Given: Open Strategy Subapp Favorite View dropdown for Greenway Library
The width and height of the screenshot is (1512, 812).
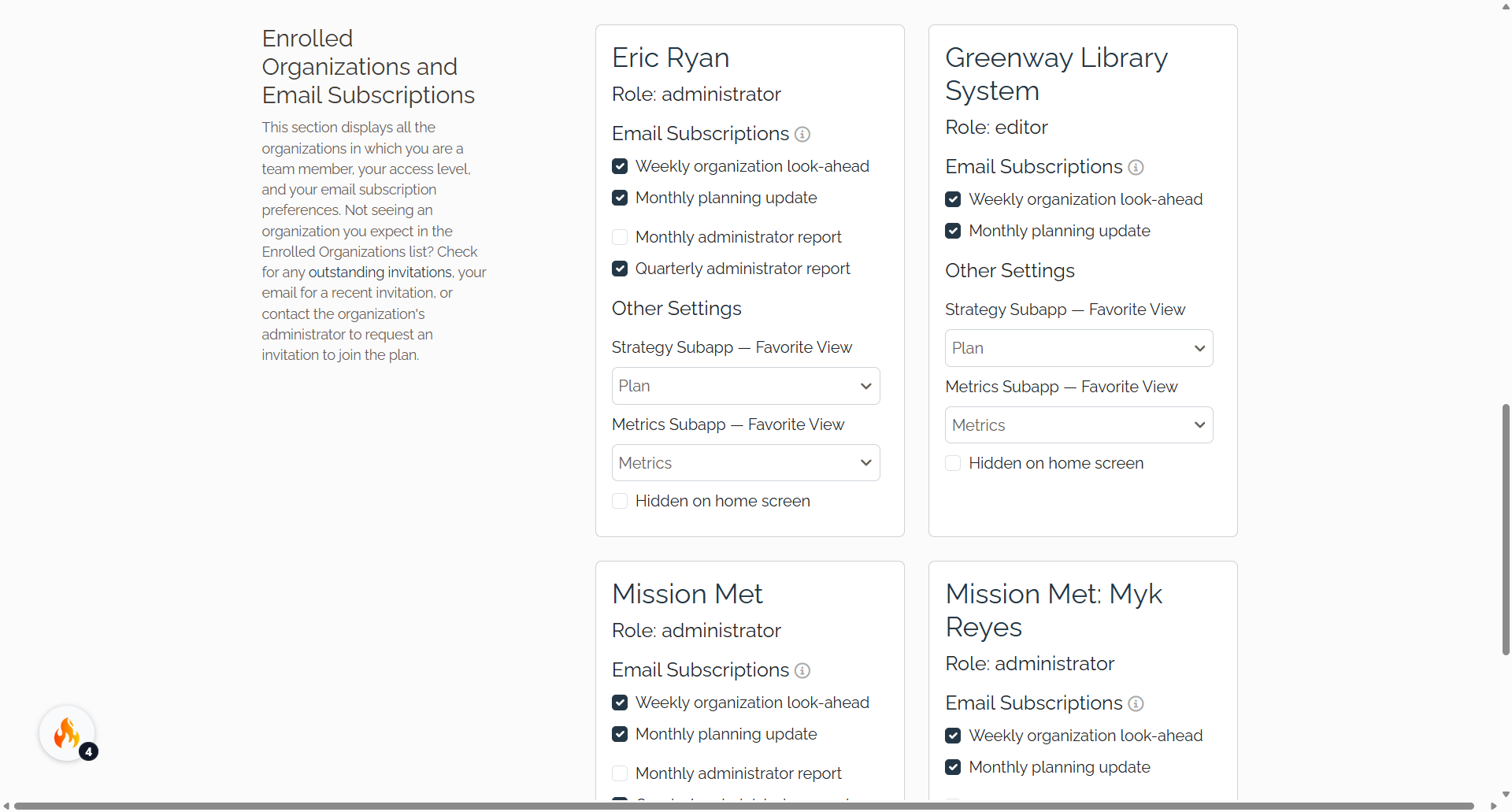Looking at the screenshot, I should 1079,348.
